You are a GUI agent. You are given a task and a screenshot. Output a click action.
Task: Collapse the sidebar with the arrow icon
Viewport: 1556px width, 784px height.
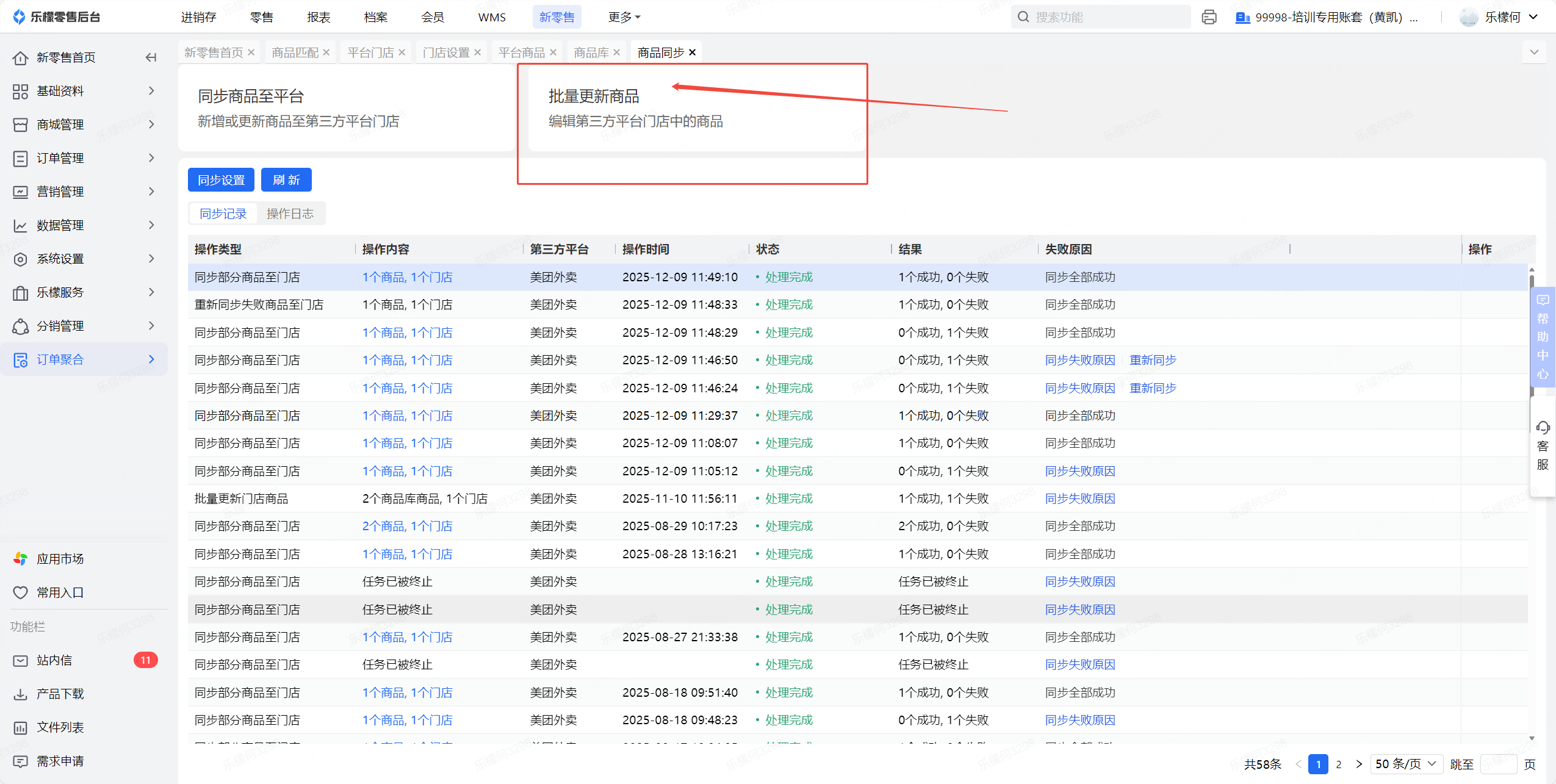(151, 57)
